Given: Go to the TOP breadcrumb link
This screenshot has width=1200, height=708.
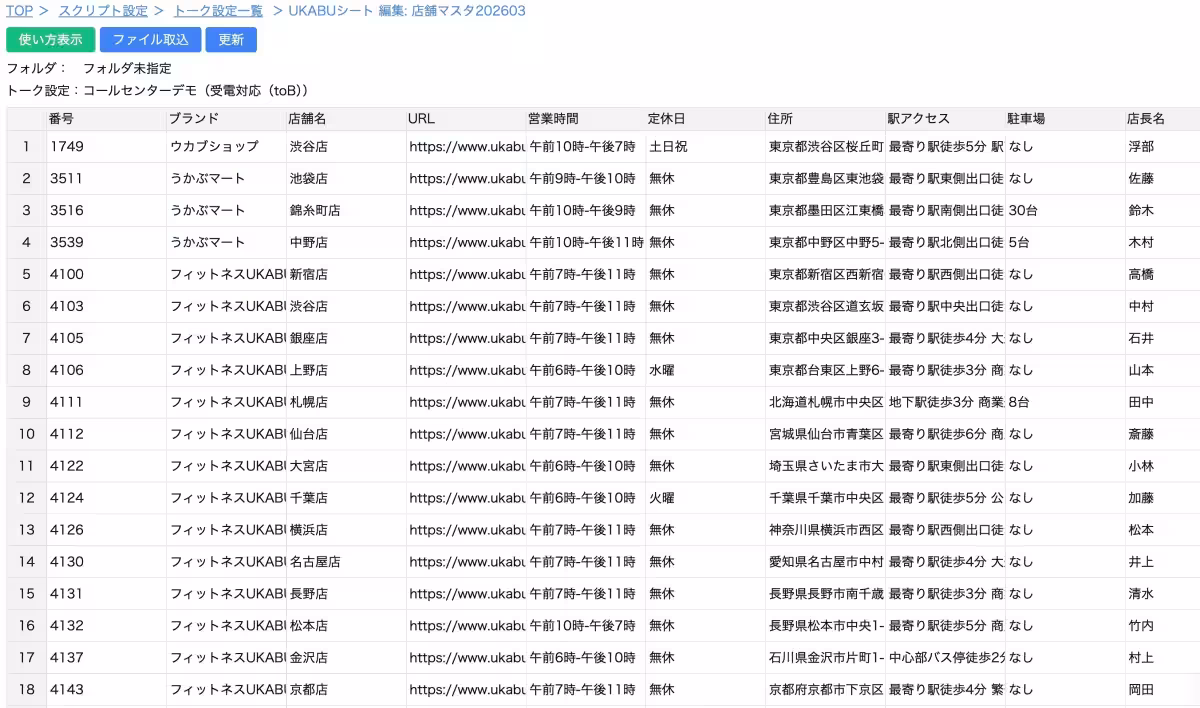Looking at the screenshot, I should (20, 11).
